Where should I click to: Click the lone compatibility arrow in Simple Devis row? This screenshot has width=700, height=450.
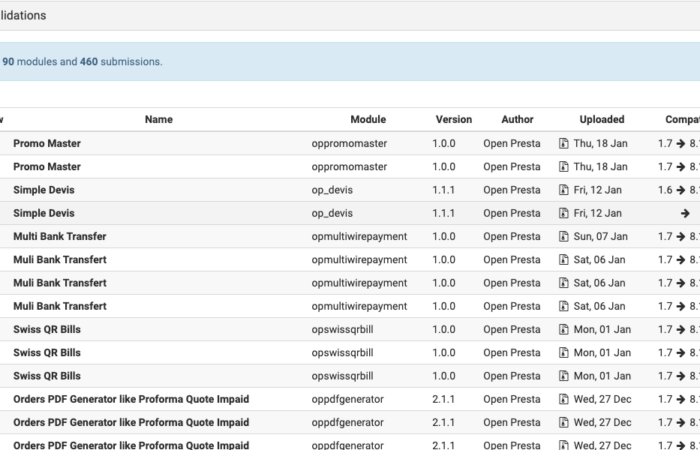click(x=685, y=213)
